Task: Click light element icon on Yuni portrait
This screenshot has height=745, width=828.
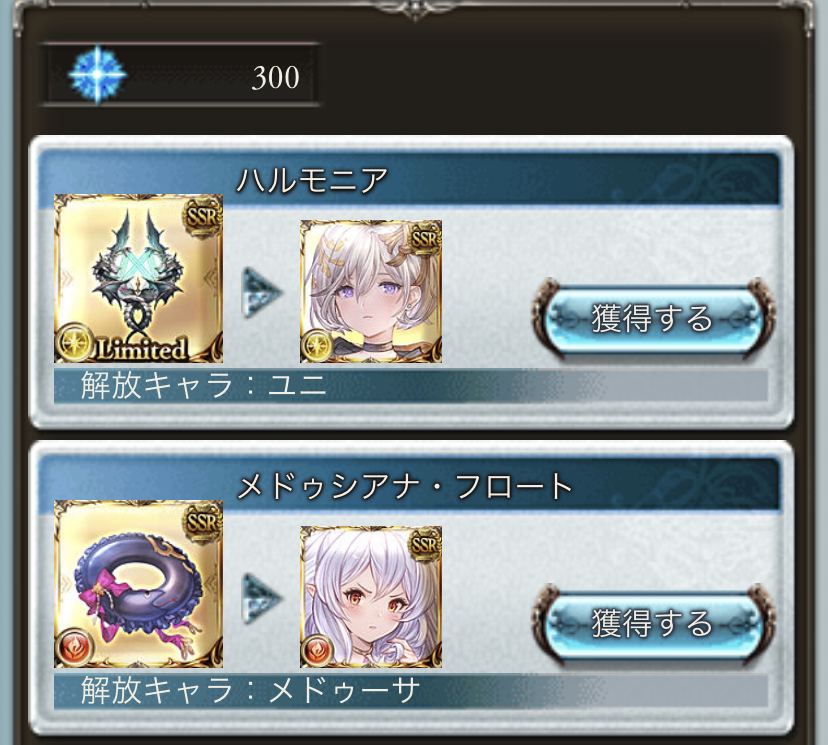Action: (316, 346)
